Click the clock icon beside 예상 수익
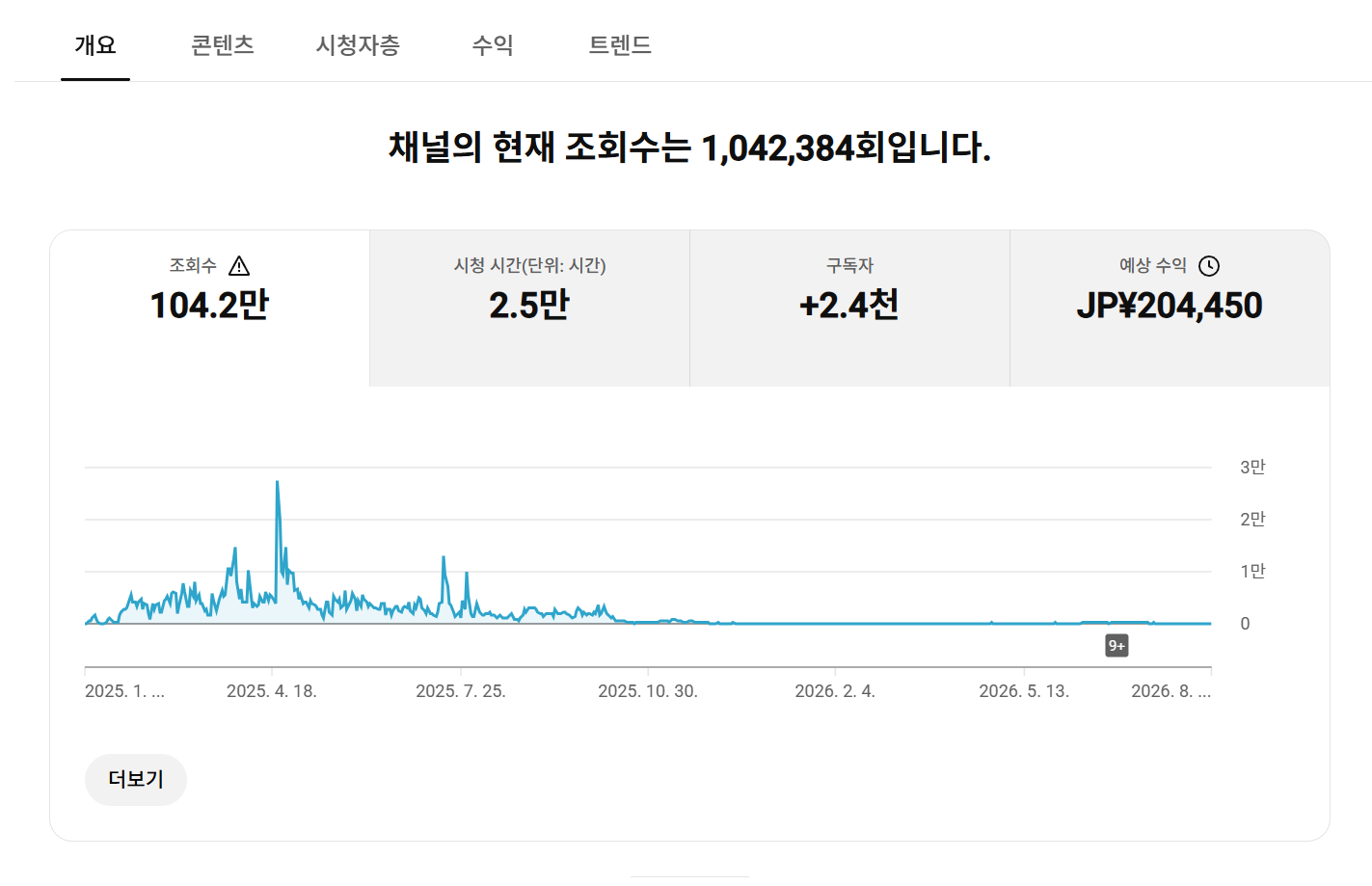 point(1209,266)
